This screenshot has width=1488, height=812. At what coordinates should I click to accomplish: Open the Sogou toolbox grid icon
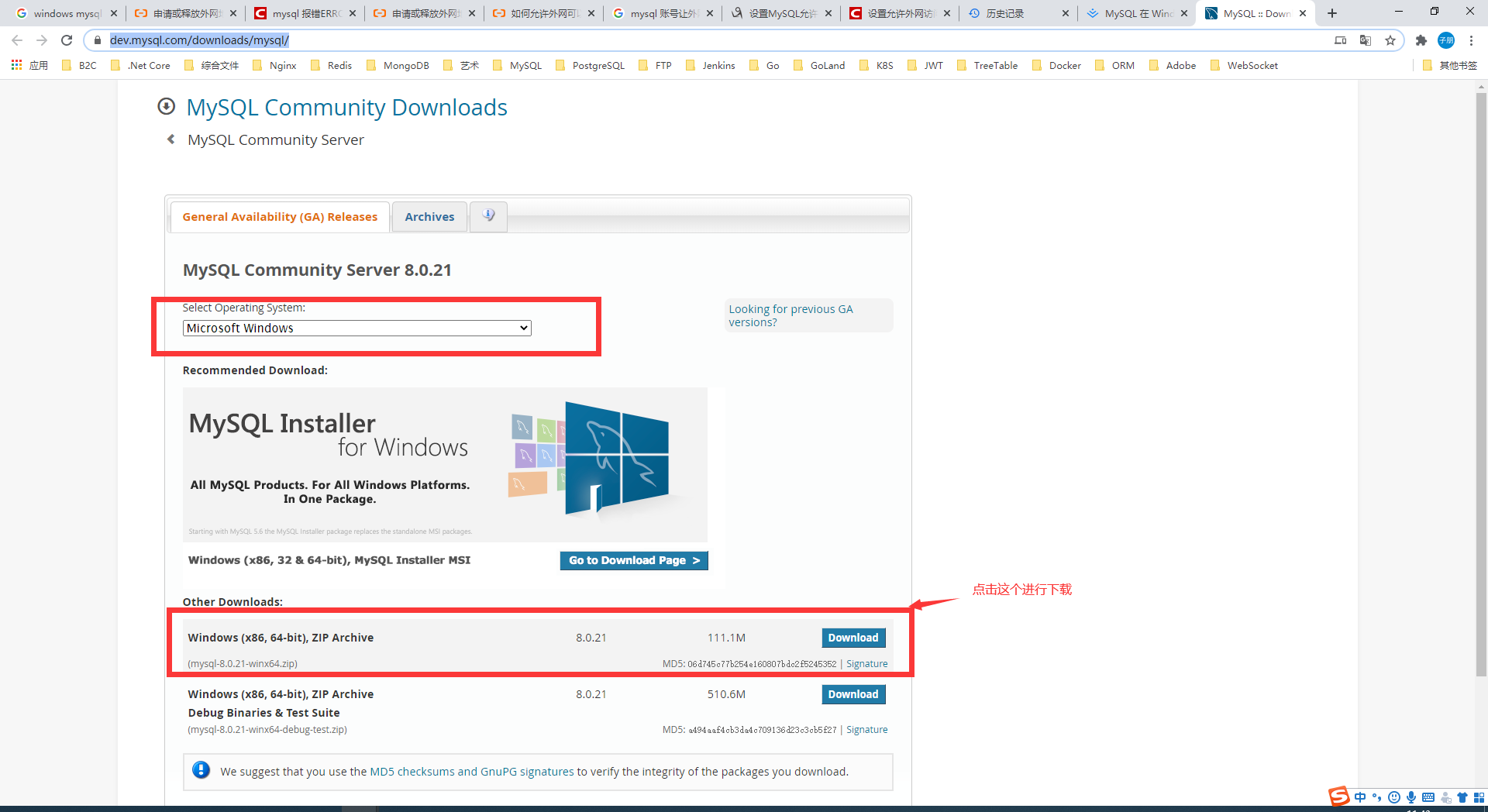[1479, 797]
